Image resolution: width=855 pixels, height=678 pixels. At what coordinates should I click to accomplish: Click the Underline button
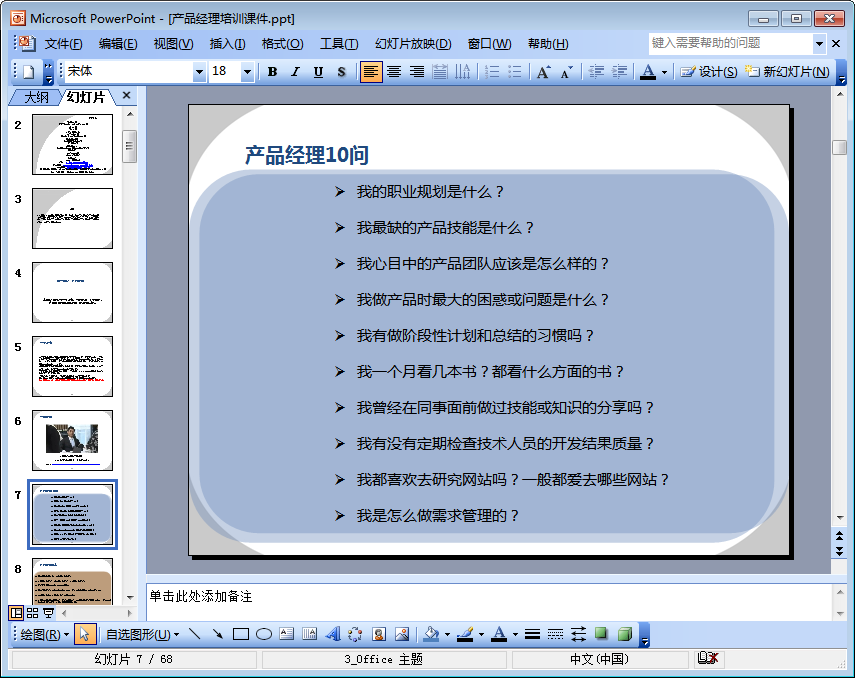318,72
